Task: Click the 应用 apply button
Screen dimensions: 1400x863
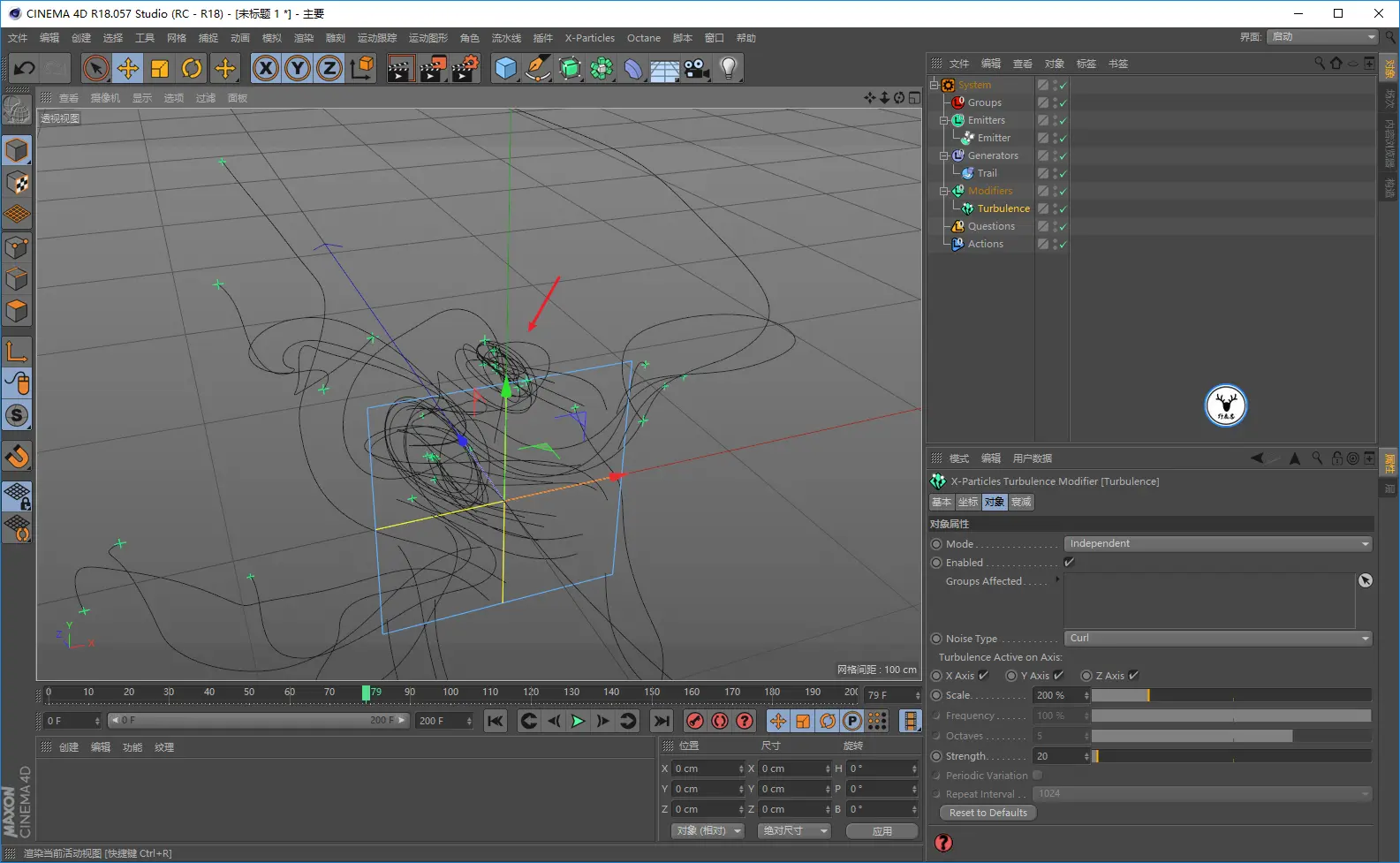Action: point(882,831)
